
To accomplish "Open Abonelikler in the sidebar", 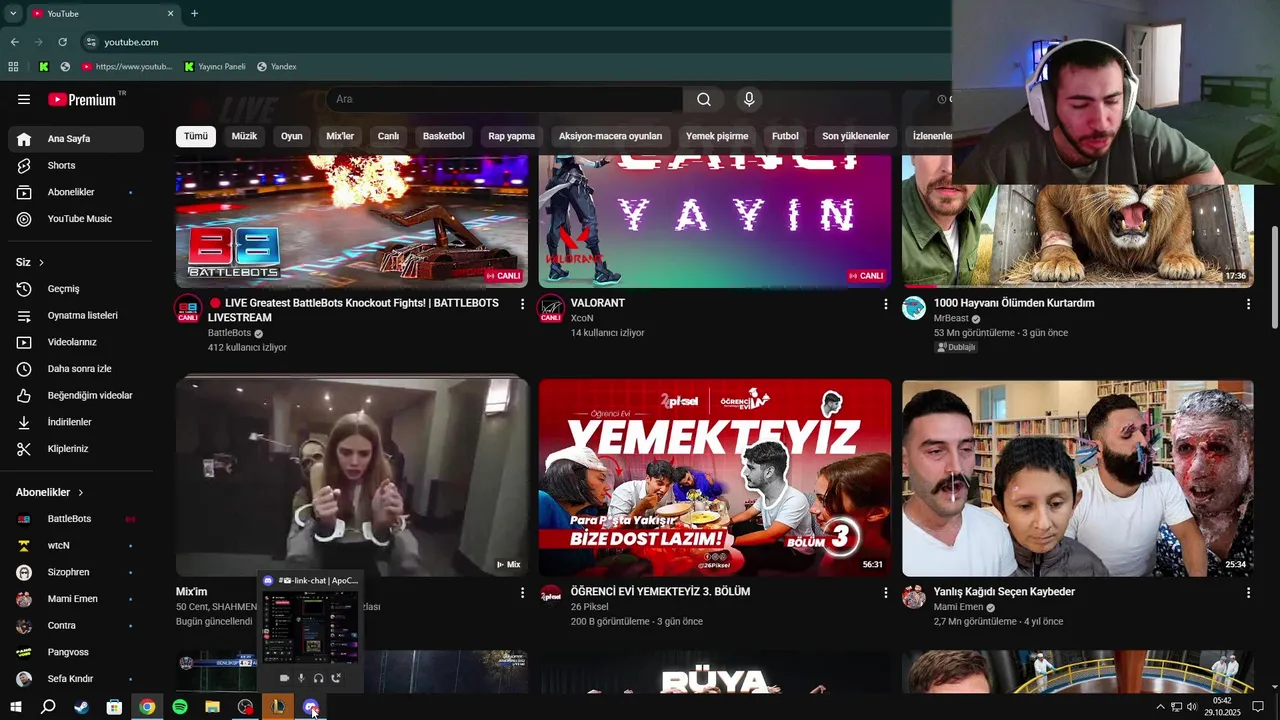I will point(76,192).
